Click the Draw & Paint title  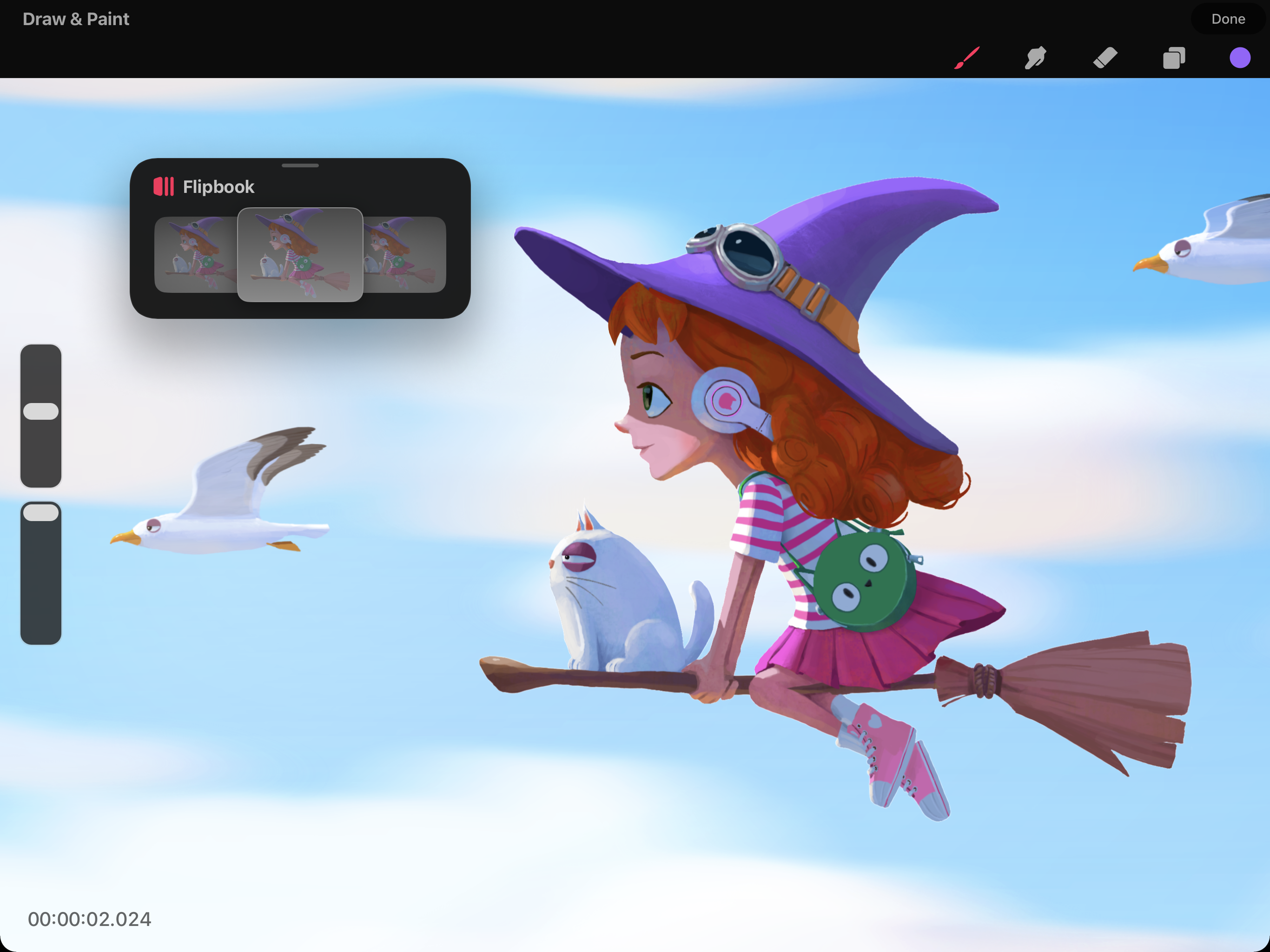click(76, 19)
